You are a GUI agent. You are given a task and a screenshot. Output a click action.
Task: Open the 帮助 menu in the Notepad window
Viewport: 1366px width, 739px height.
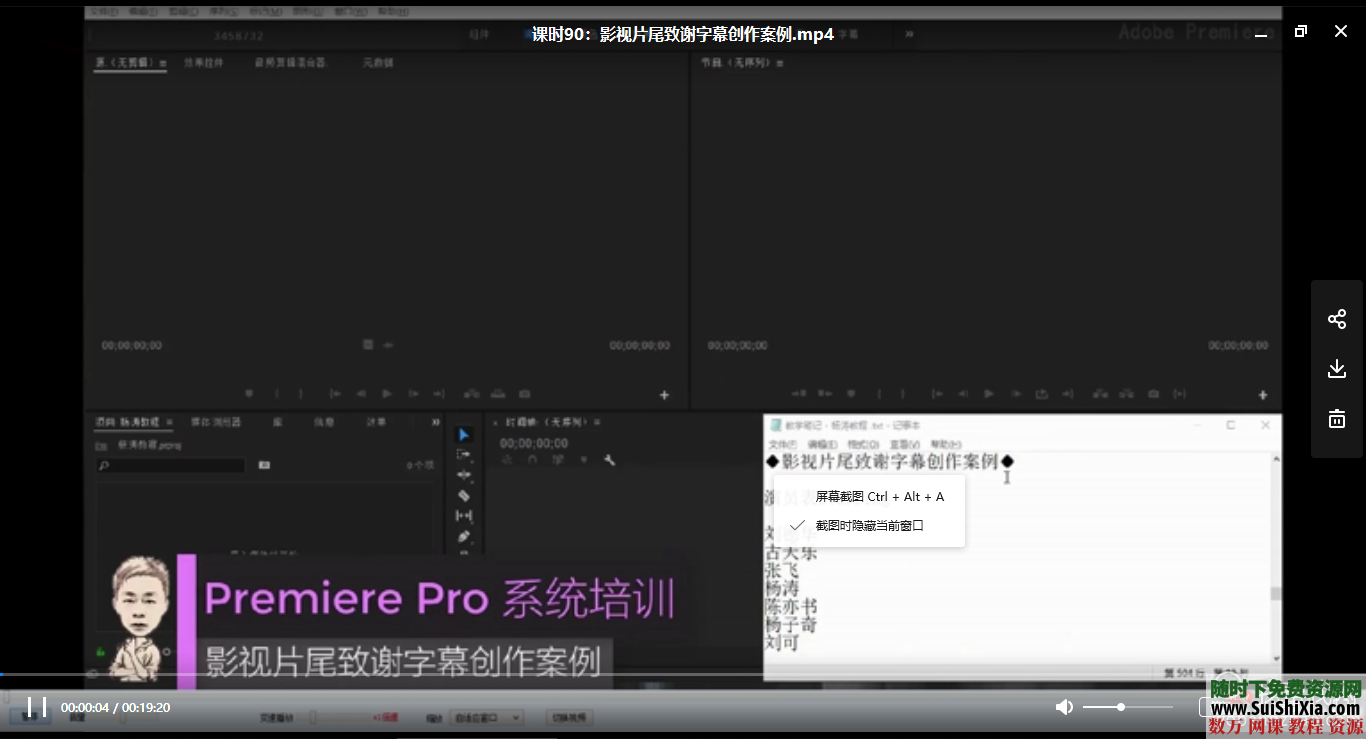click(x=945, y=443)
